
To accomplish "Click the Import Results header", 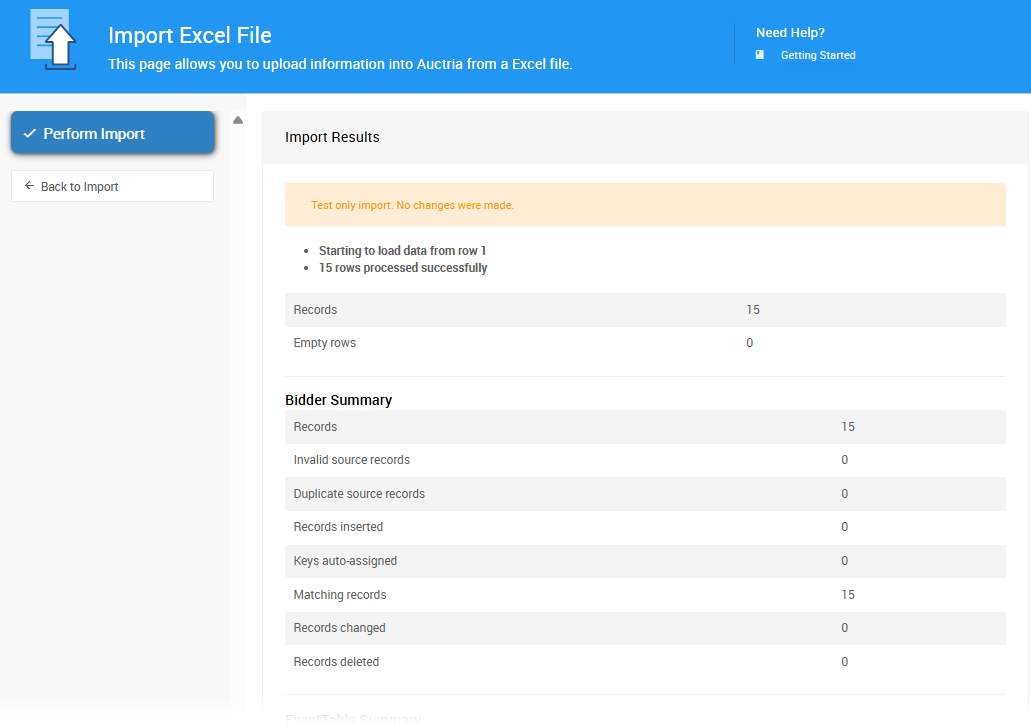I will [332, 137].
